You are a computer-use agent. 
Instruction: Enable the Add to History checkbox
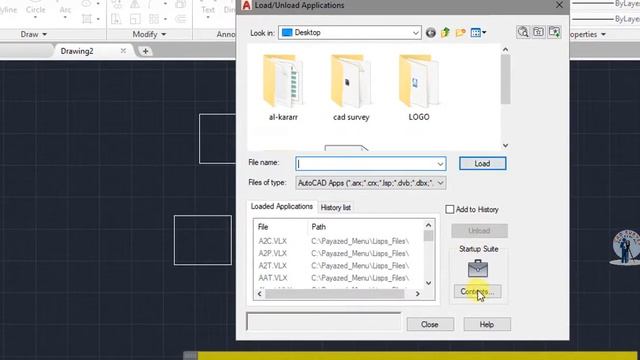pos(449,209)
